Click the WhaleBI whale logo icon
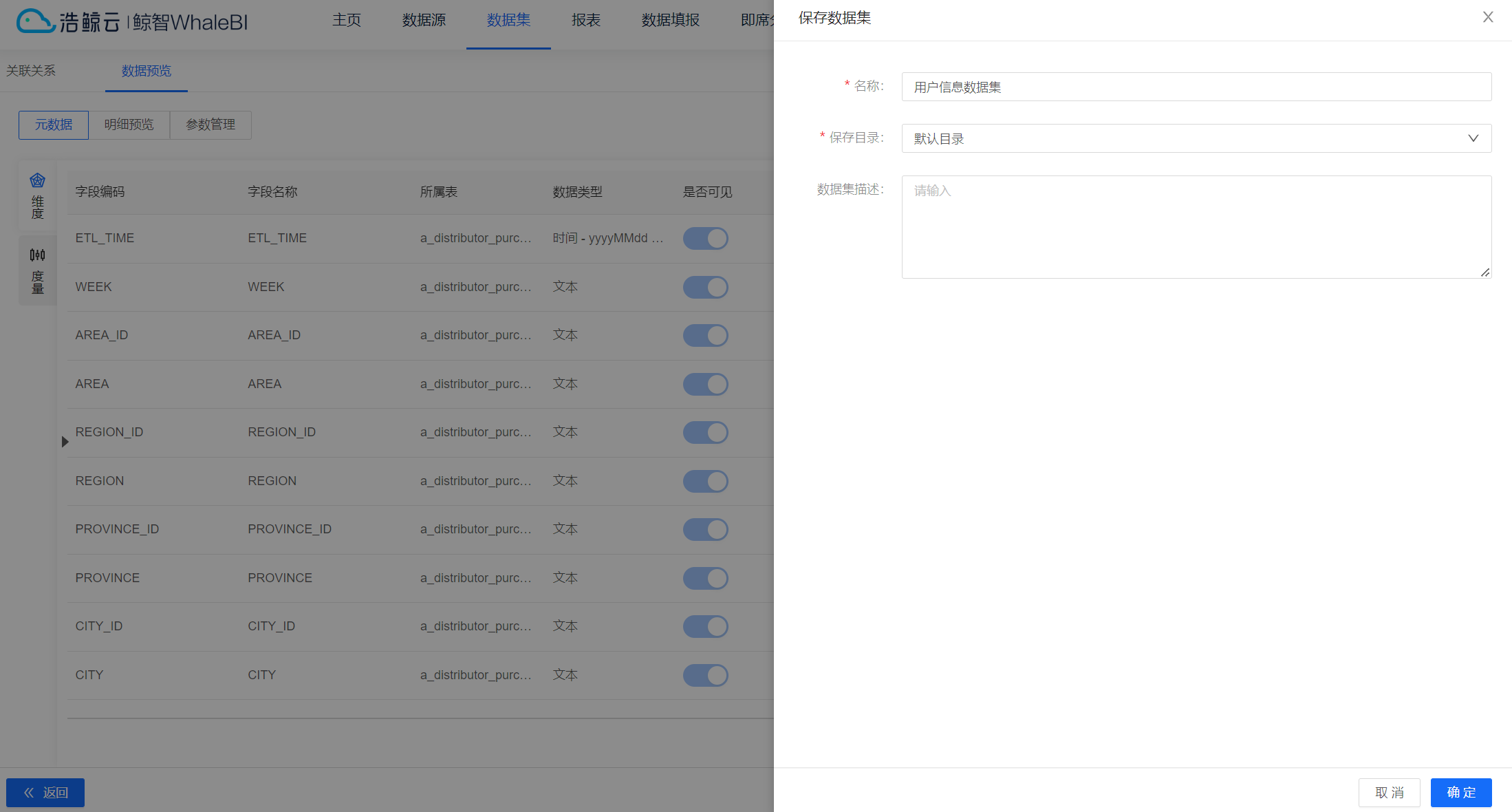Screen dimensions: 1512x812 (35, 21)
